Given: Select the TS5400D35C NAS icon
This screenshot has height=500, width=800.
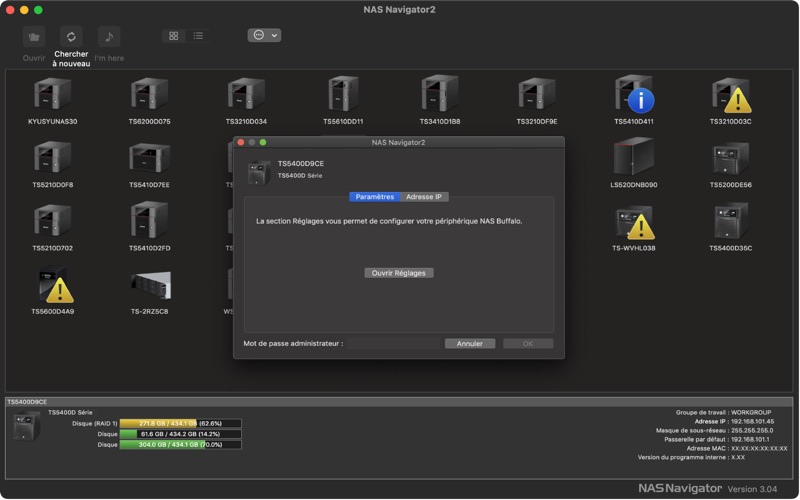Looking at the screenshot, I should (x=731, y=221).
